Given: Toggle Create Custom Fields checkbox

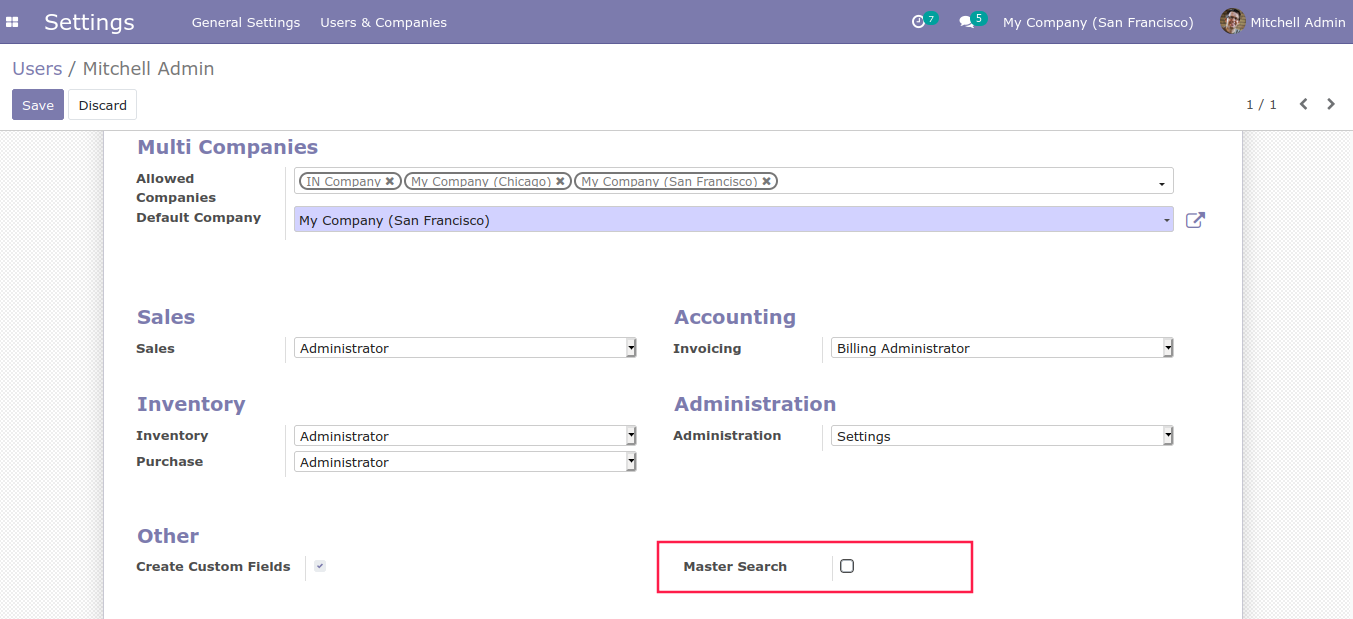Looking at the screenshot, I should coord(320,566).
